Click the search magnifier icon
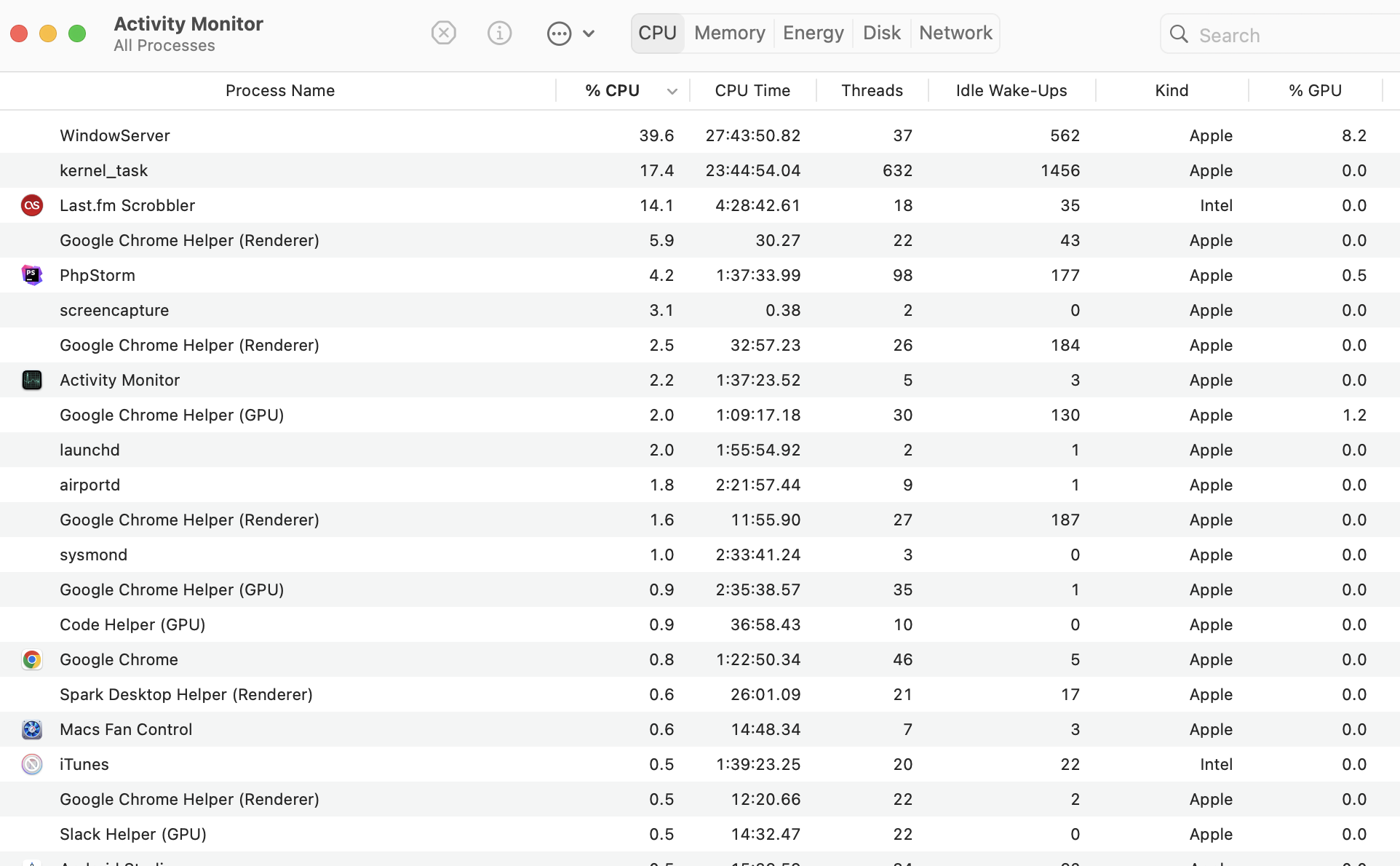The width and height of the screenshot is (1400, 866). tap(1179, 34)
